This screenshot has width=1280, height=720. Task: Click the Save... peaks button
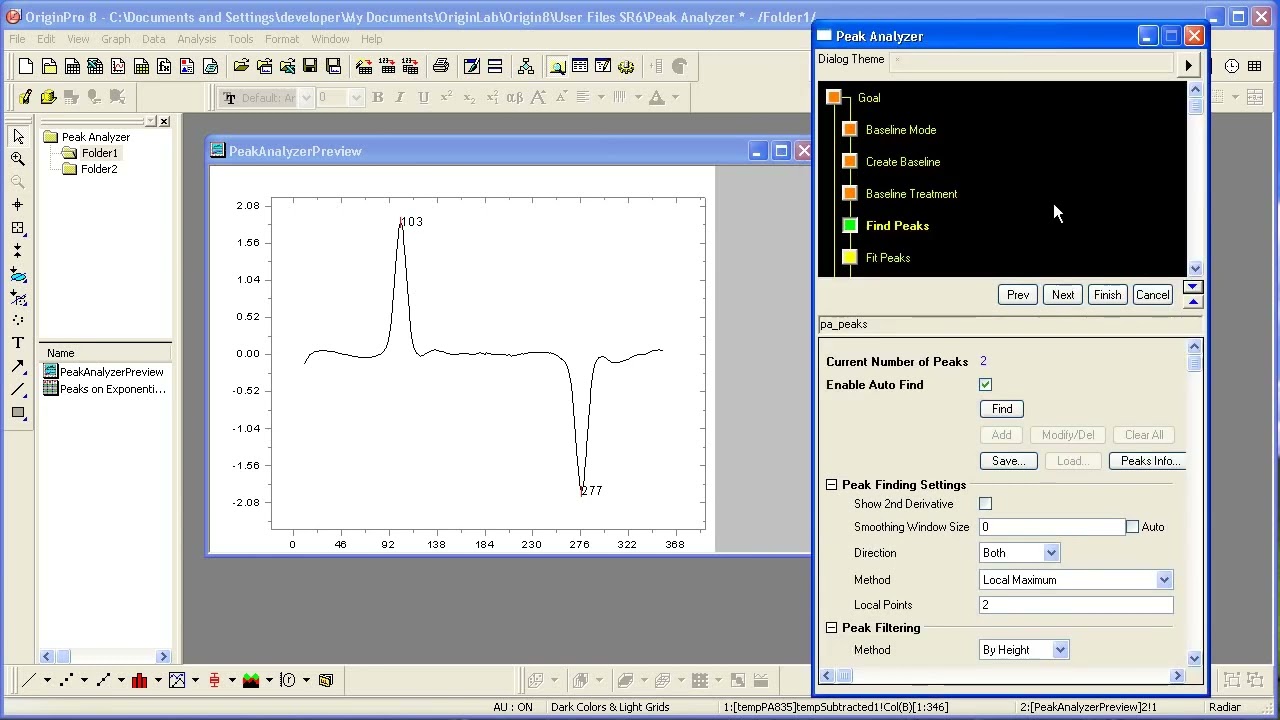1008,461
